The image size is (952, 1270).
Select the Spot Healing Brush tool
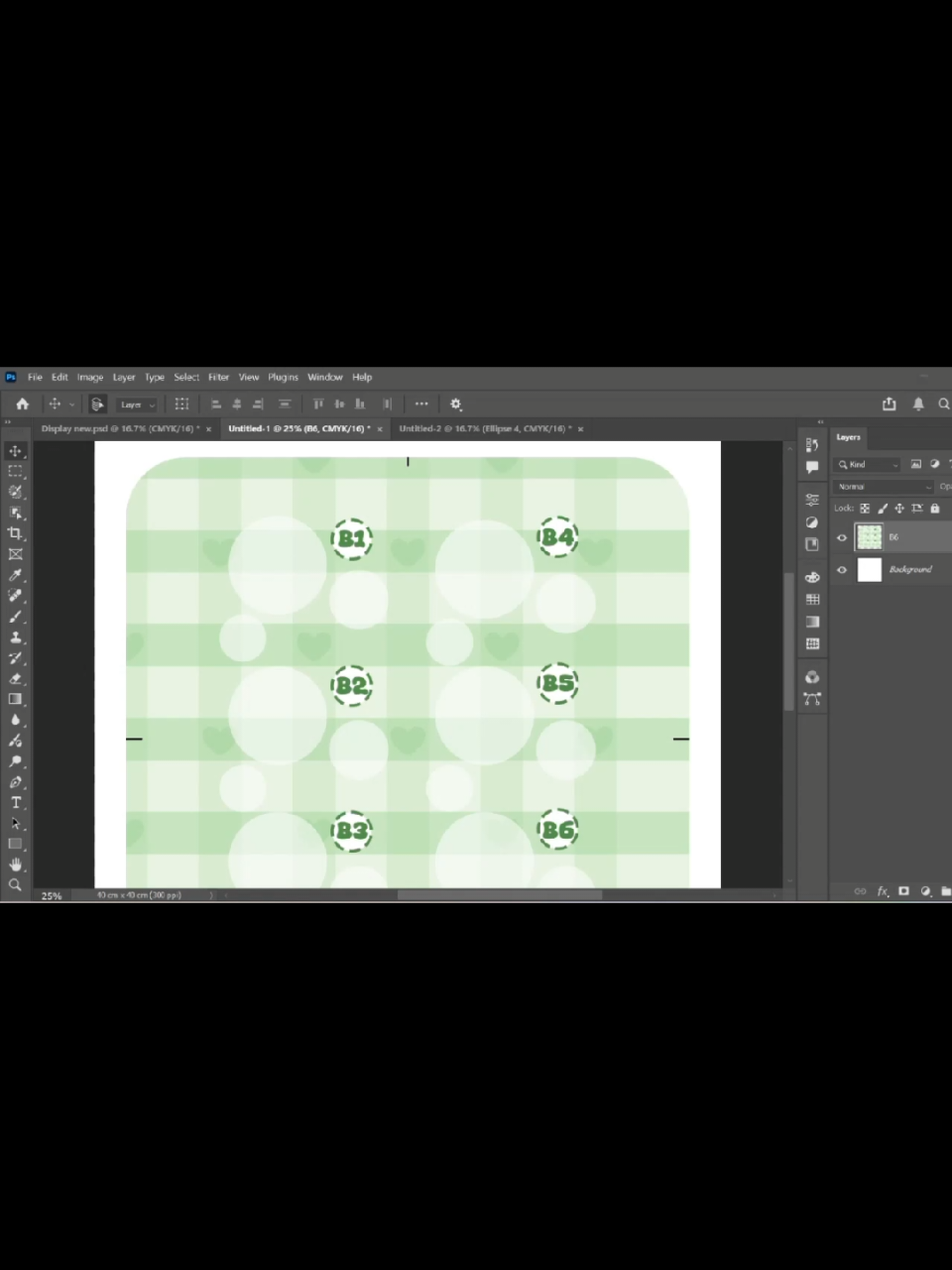point(15,596)
